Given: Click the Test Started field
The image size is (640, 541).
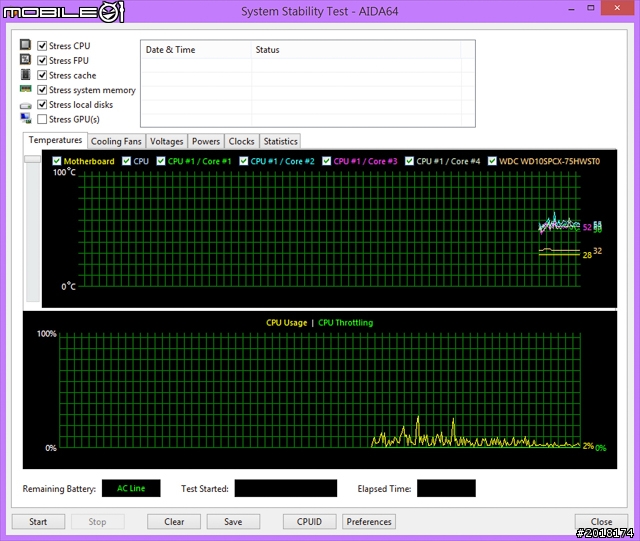Looking at the screenshot, I should (x=286, y=488).
